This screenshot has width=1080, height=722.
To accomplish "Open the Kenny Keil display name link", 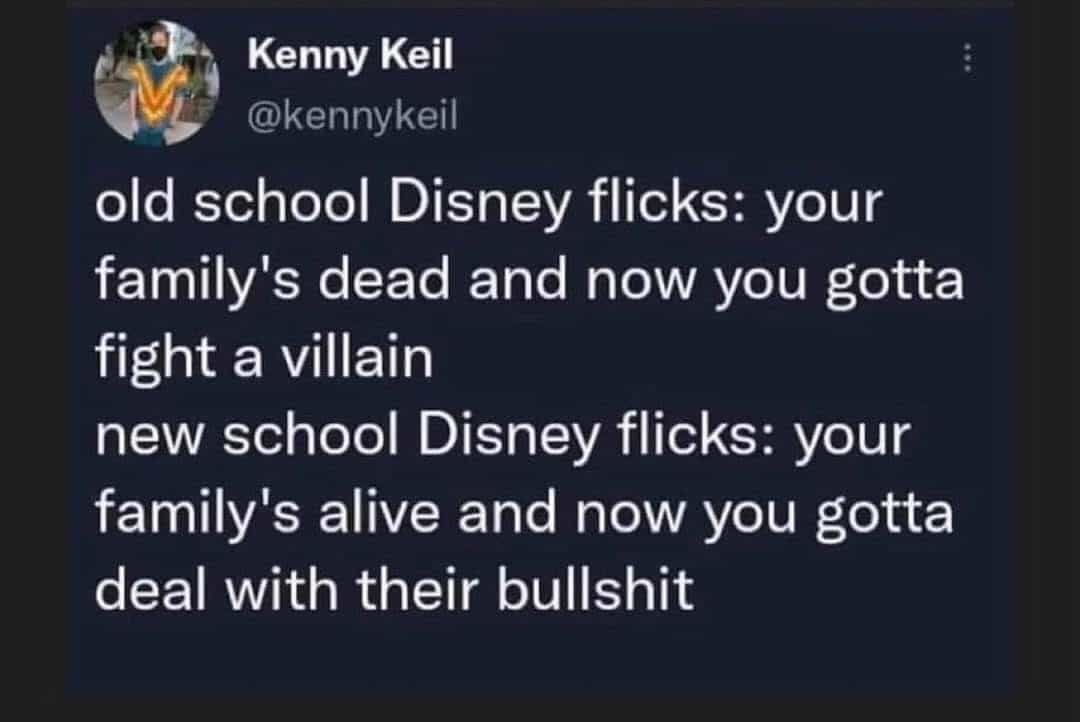I will (x=350, y=56).
